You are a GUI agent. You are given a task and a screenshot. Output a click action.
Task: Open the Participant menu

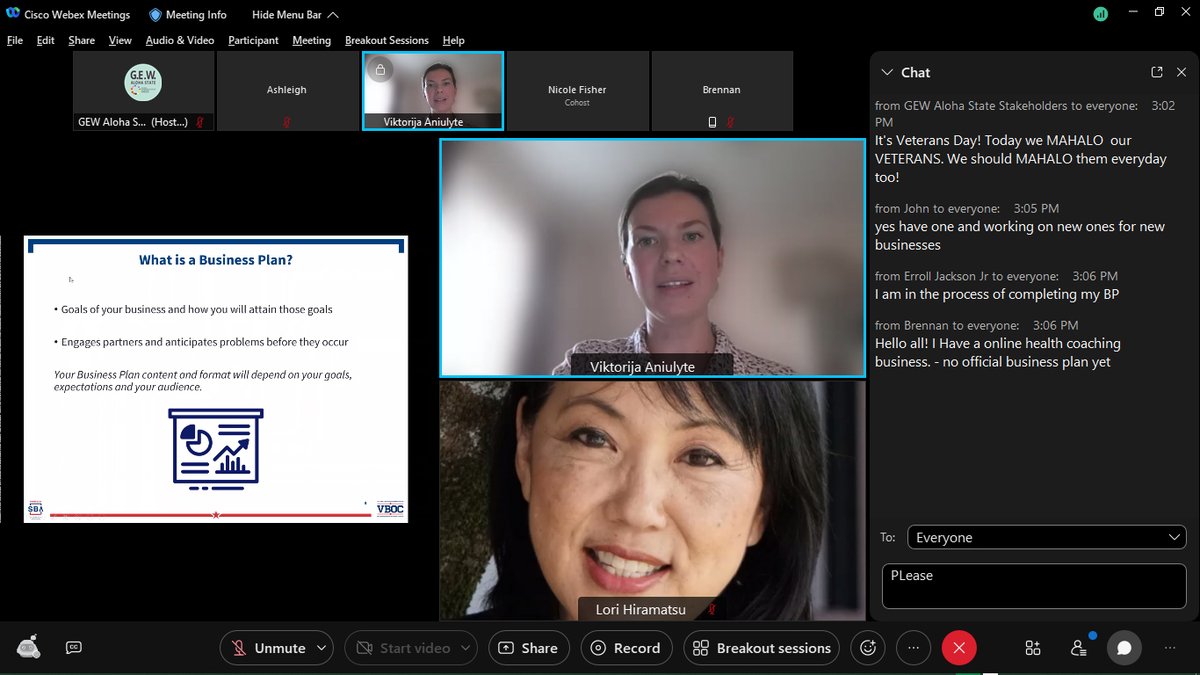[x=253, y=41]
